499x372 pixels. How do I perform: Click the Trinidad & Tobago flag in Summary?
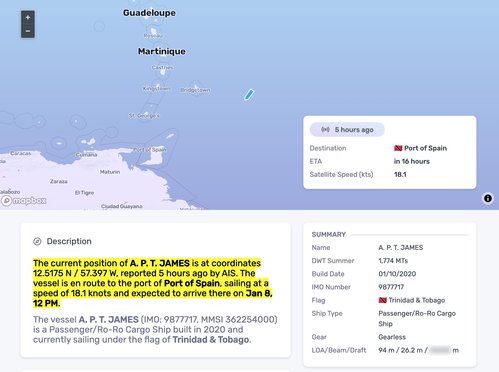coord(383,300)
